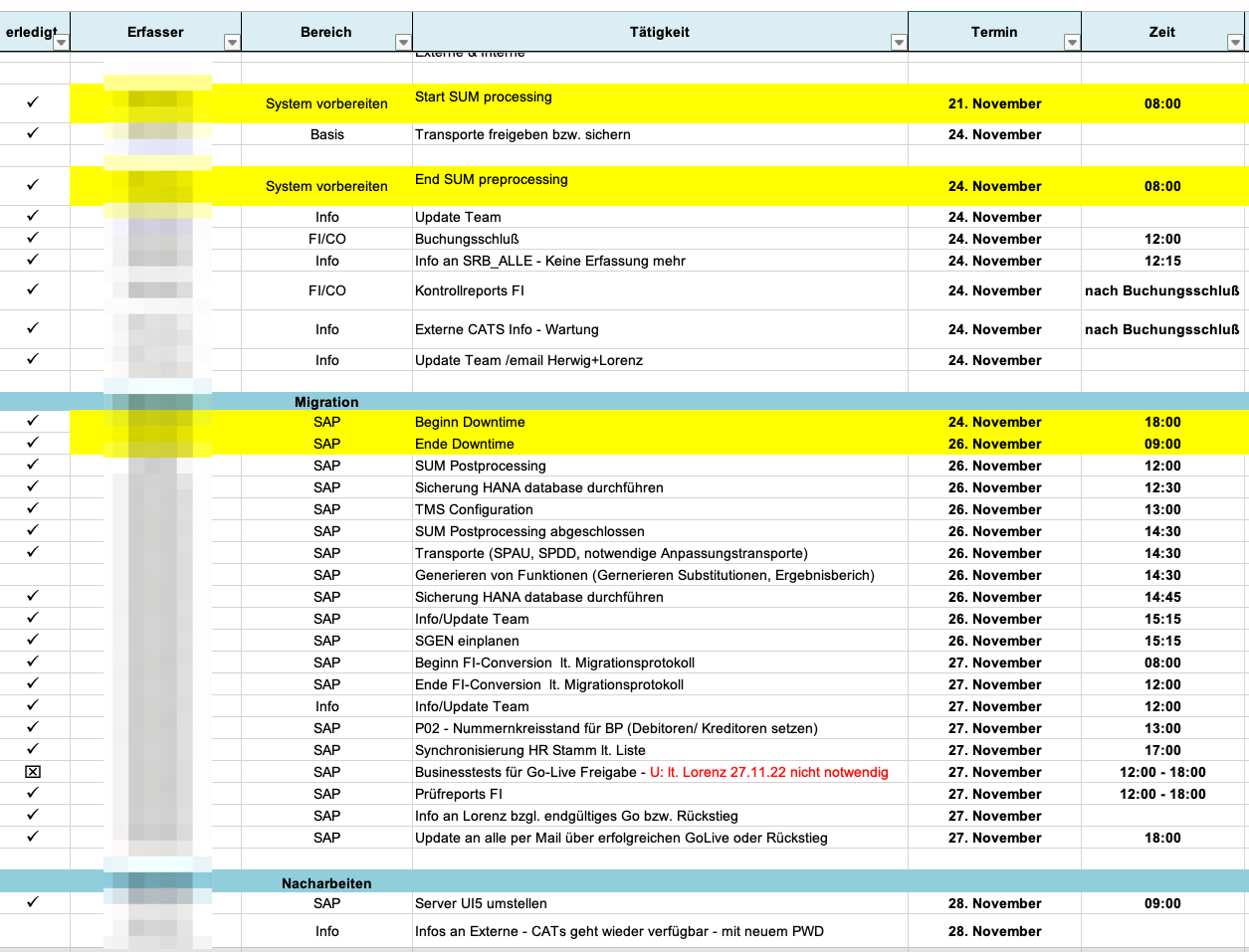The image size is (1249, 952).
Task: Select the Migration section header row
Action: point(624,402)
